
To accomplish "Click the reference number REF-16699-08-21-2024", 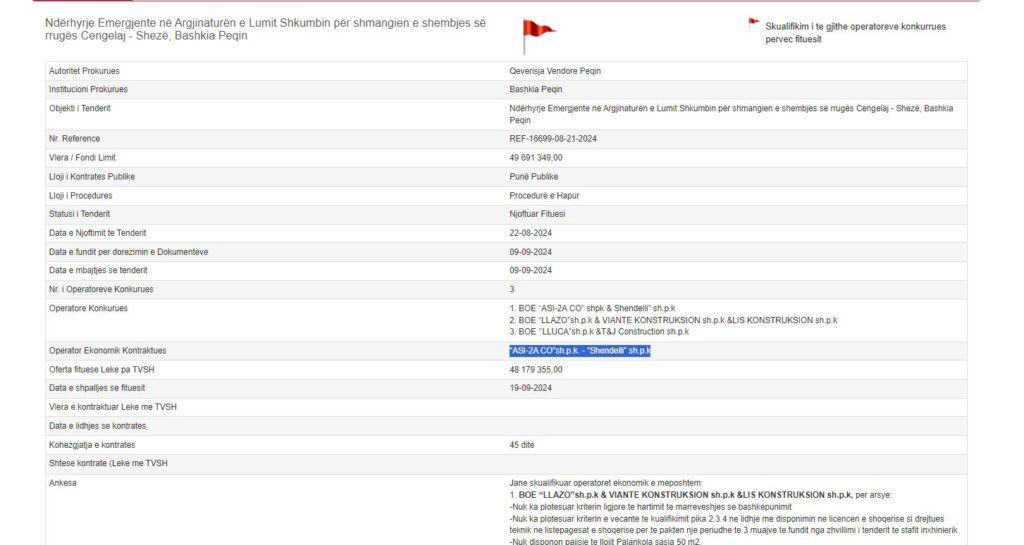I will 555,139.
